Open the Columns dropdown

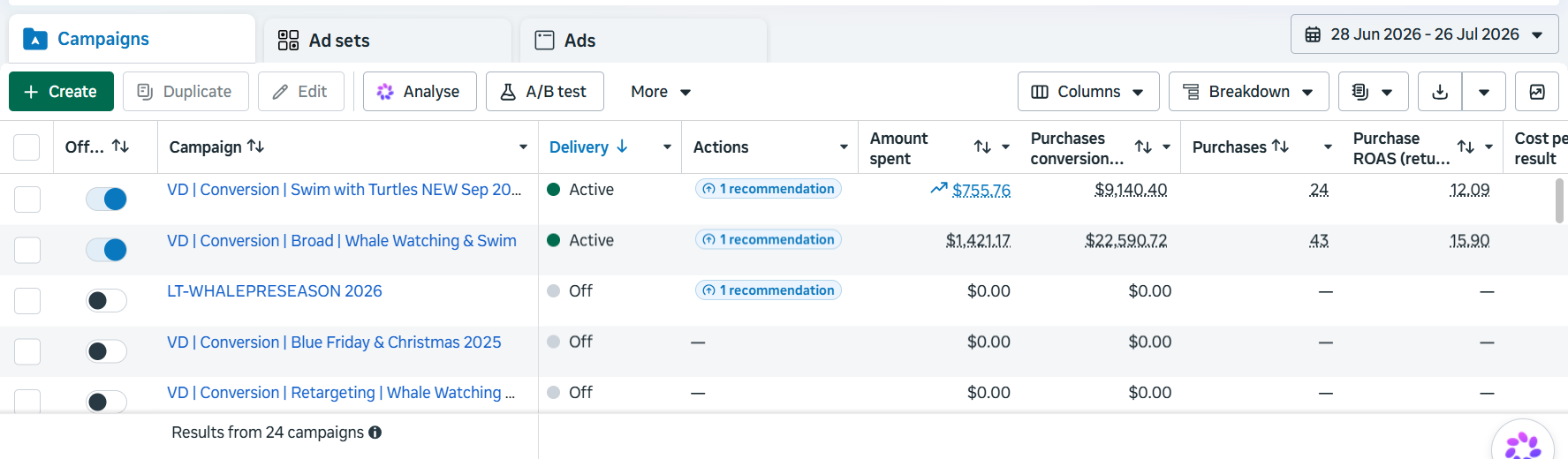(x=1088, y=92)
